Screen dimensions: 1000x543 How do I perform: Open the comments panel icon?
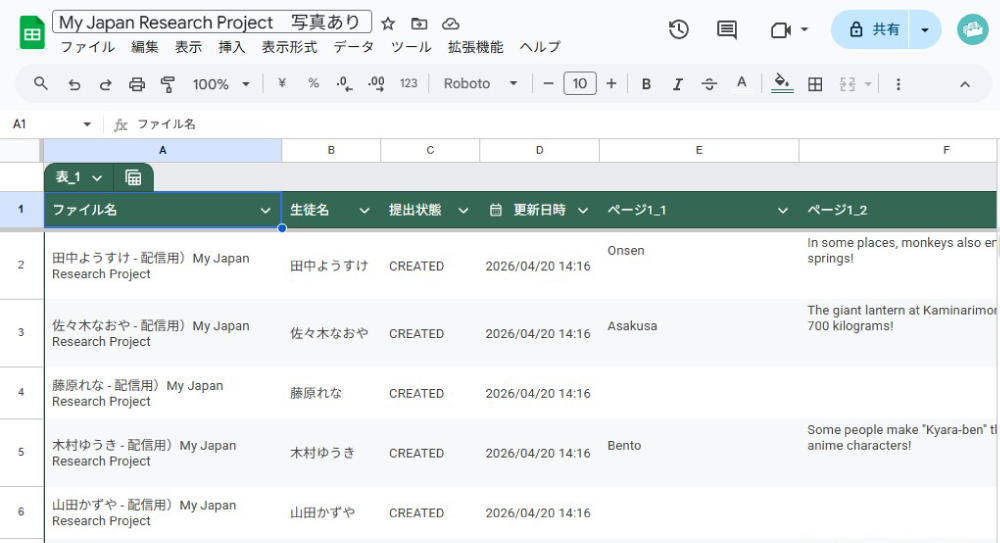(727, 30)
